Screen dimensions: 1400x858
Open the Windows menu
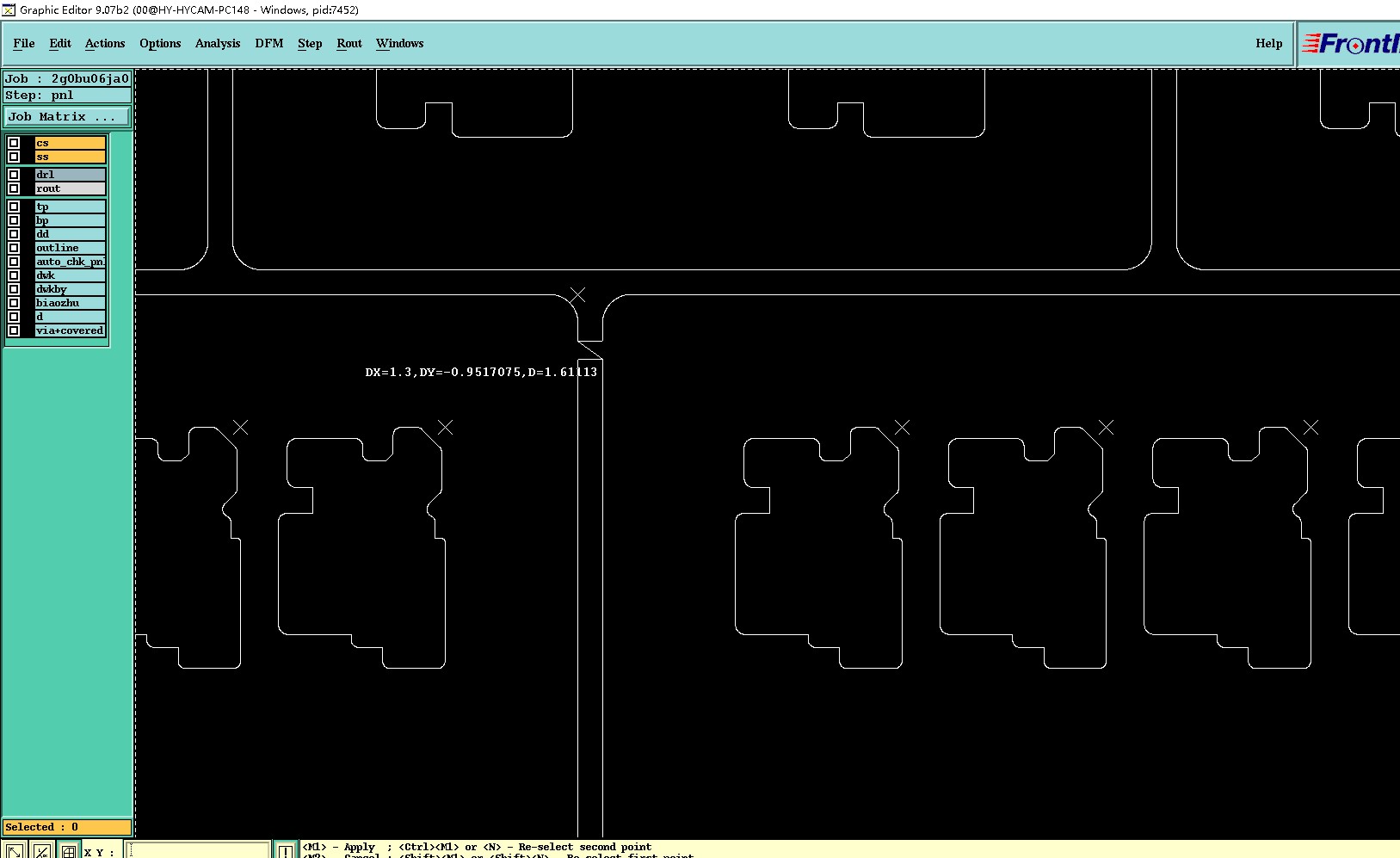(400, 43)
